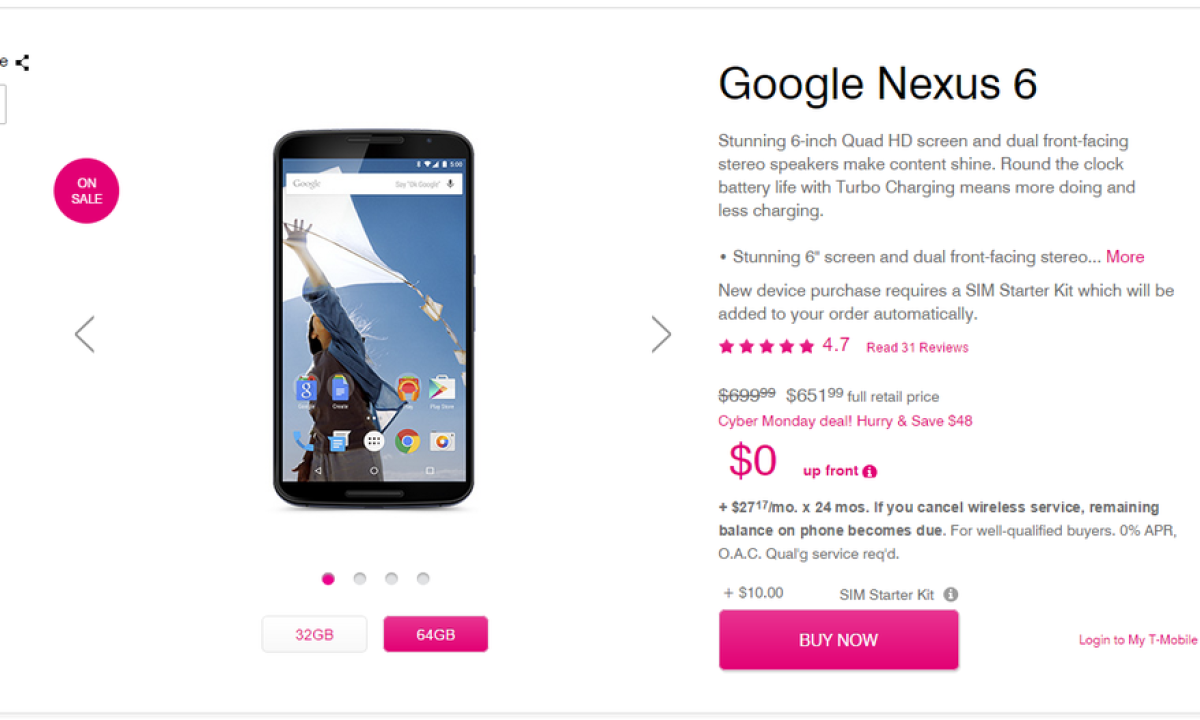Screen dimensions: 1200x720
Task: Click the share icon at top left
Action: pos(22,62)
